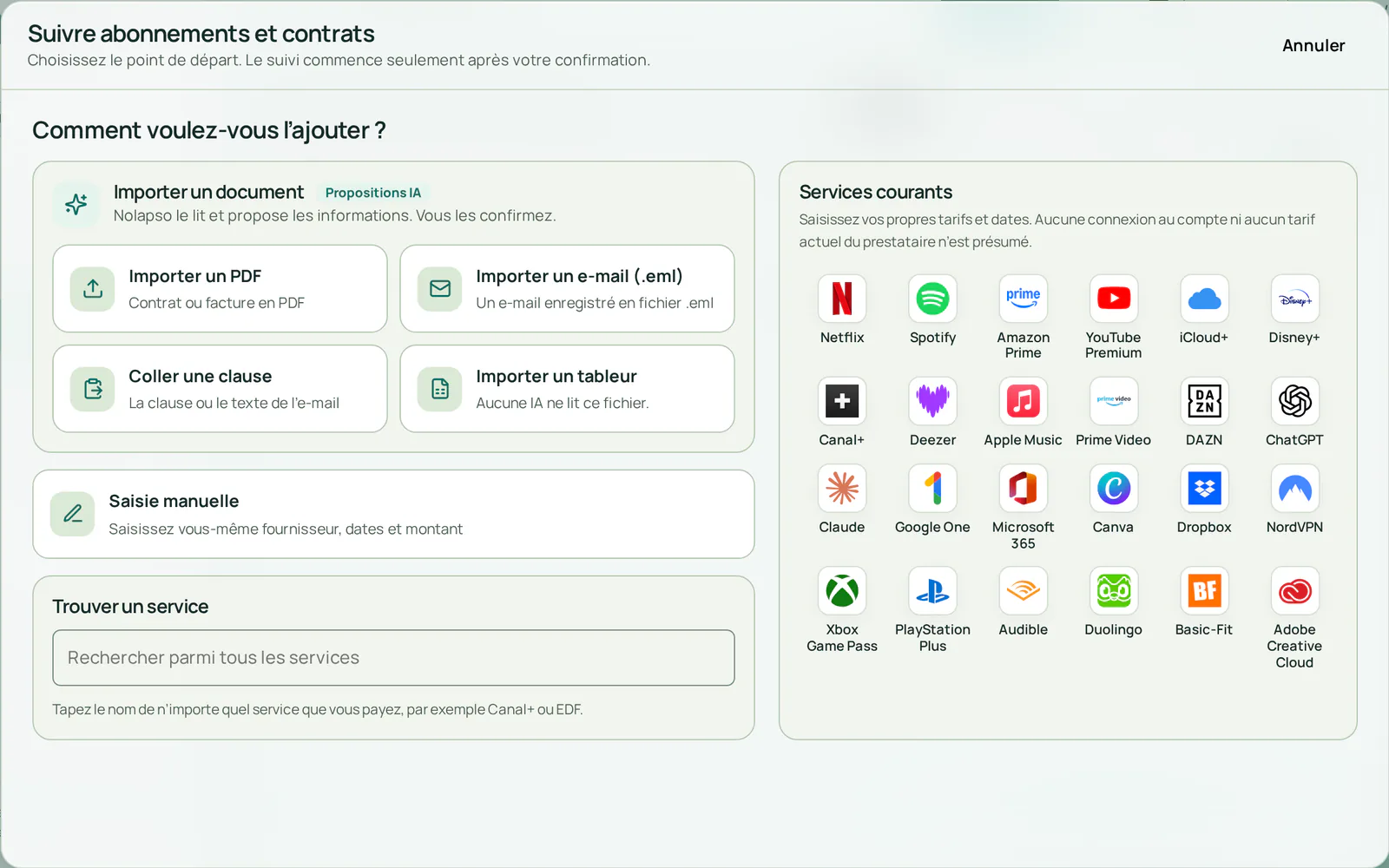This screenshot has width=1389, height=868.
Task: Click Annuler to cancel
Action: coord(1313,45)
